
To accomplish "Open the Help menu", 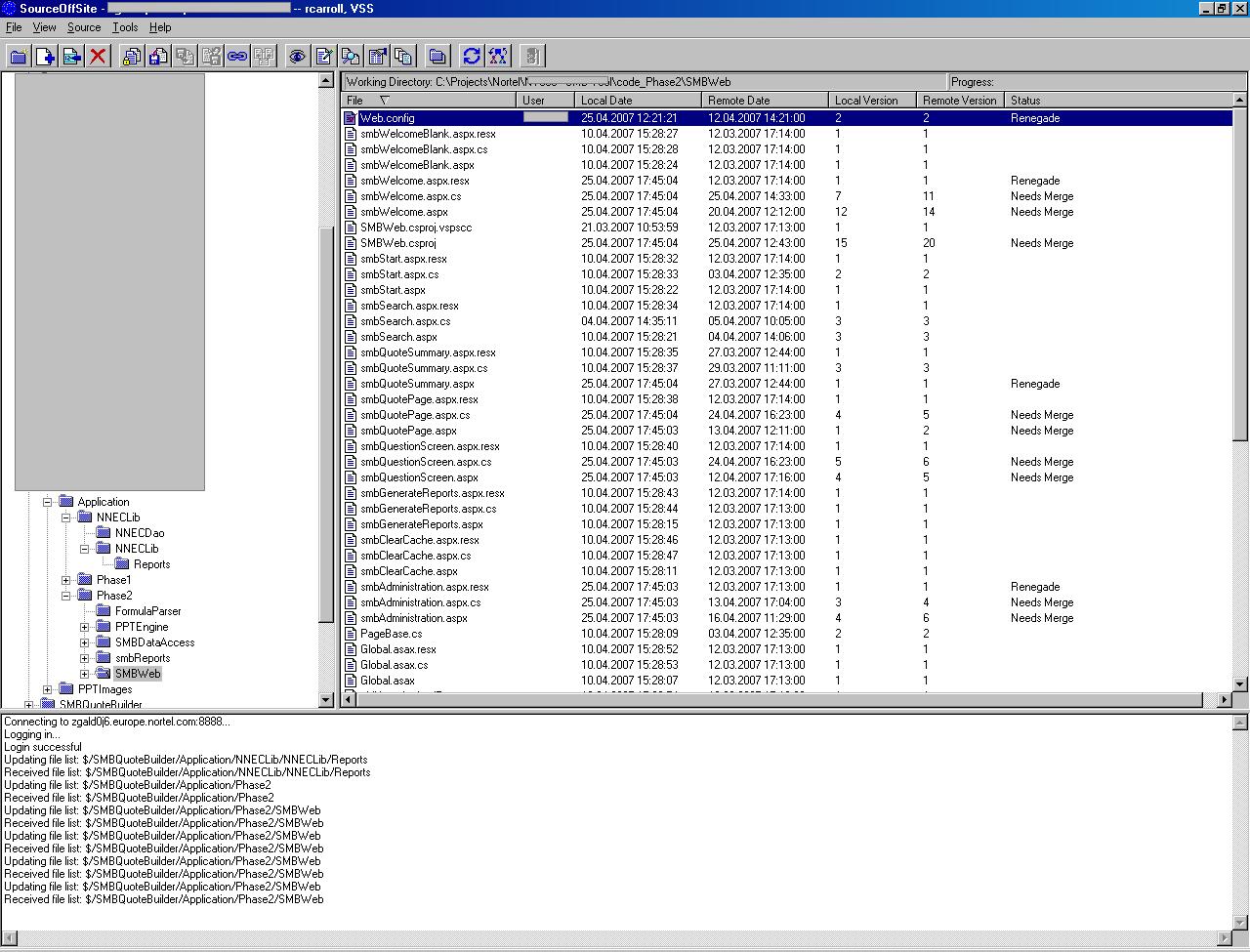I will [x=160, y=27].
